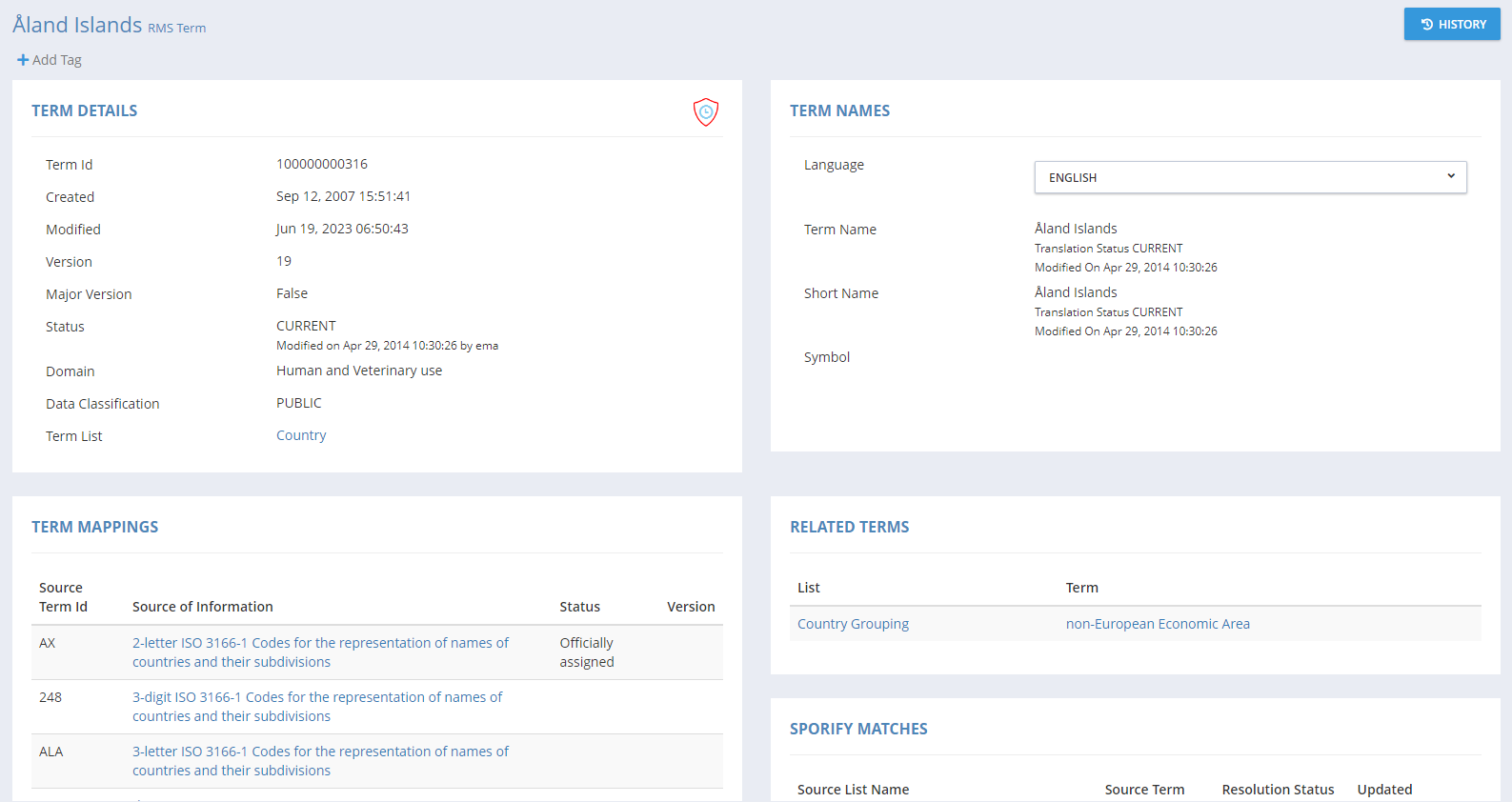Click the Source of Information column header
The width and height of the screenshot is (1512, 802).
(202, 607)
